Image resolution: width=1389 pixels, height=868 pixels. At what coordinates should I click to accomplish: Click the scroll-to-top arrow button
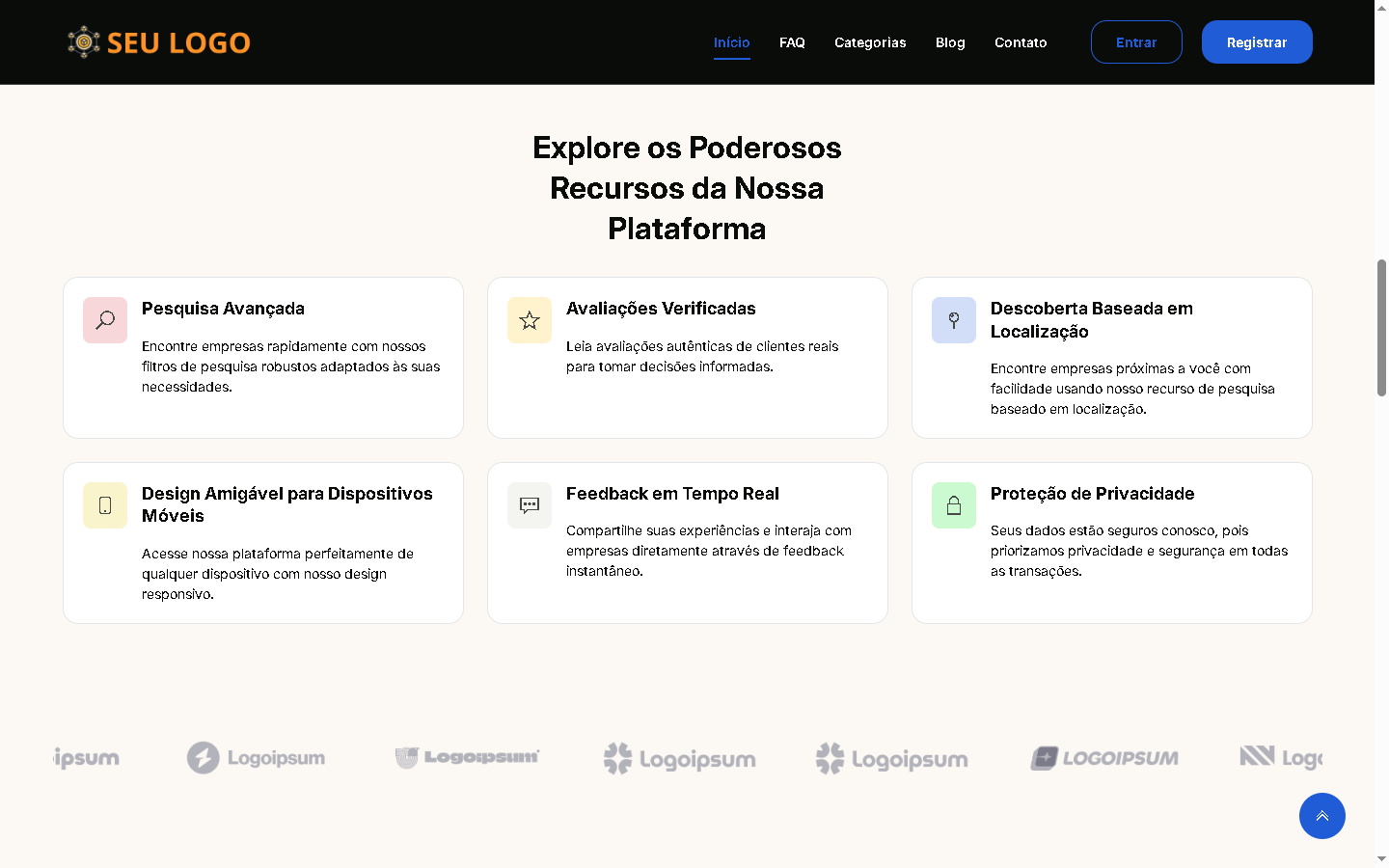(1321, 816)
